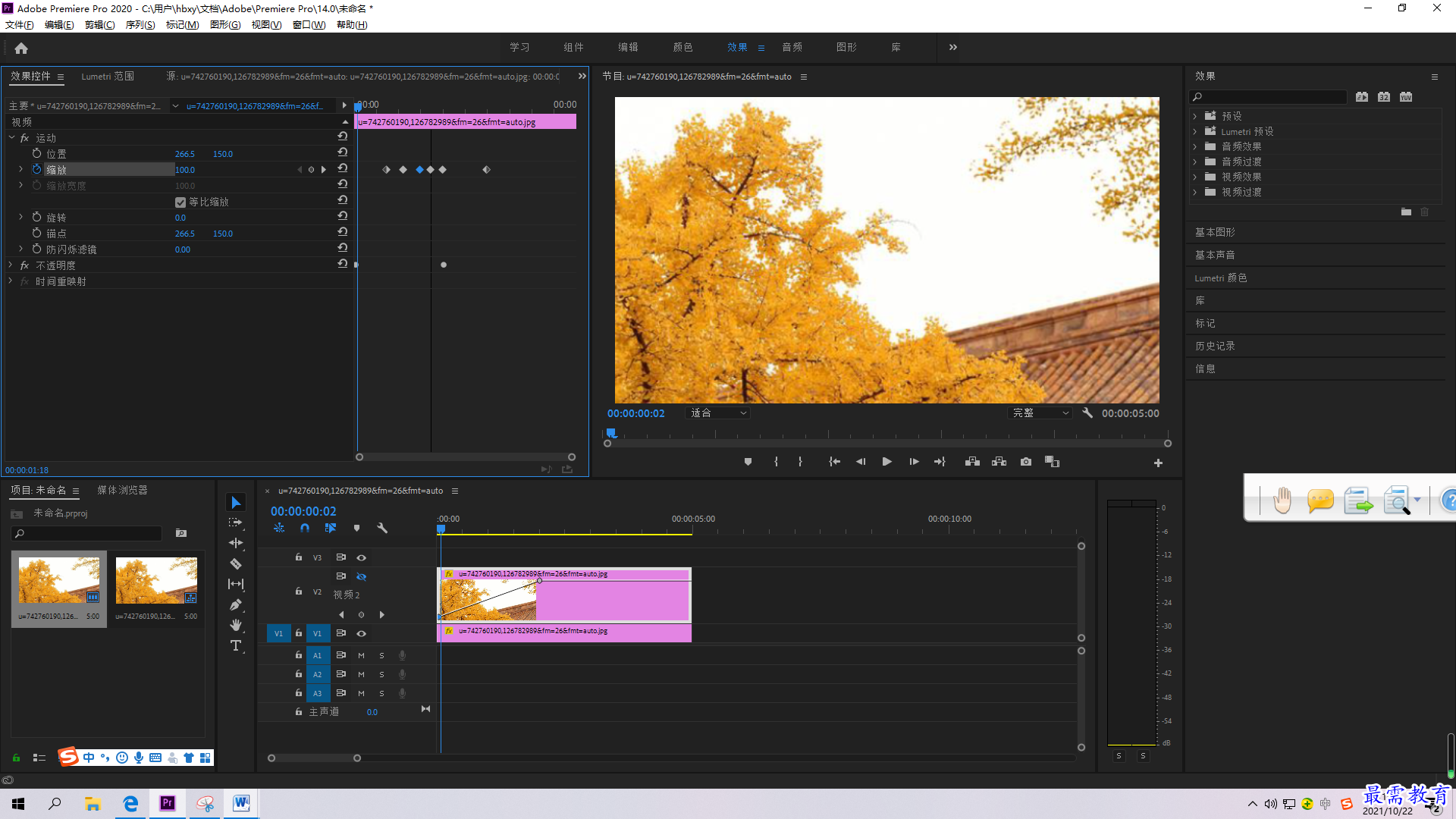Select the Slip tool
The height and width of the screenshot is (819, 1456).
236,584
